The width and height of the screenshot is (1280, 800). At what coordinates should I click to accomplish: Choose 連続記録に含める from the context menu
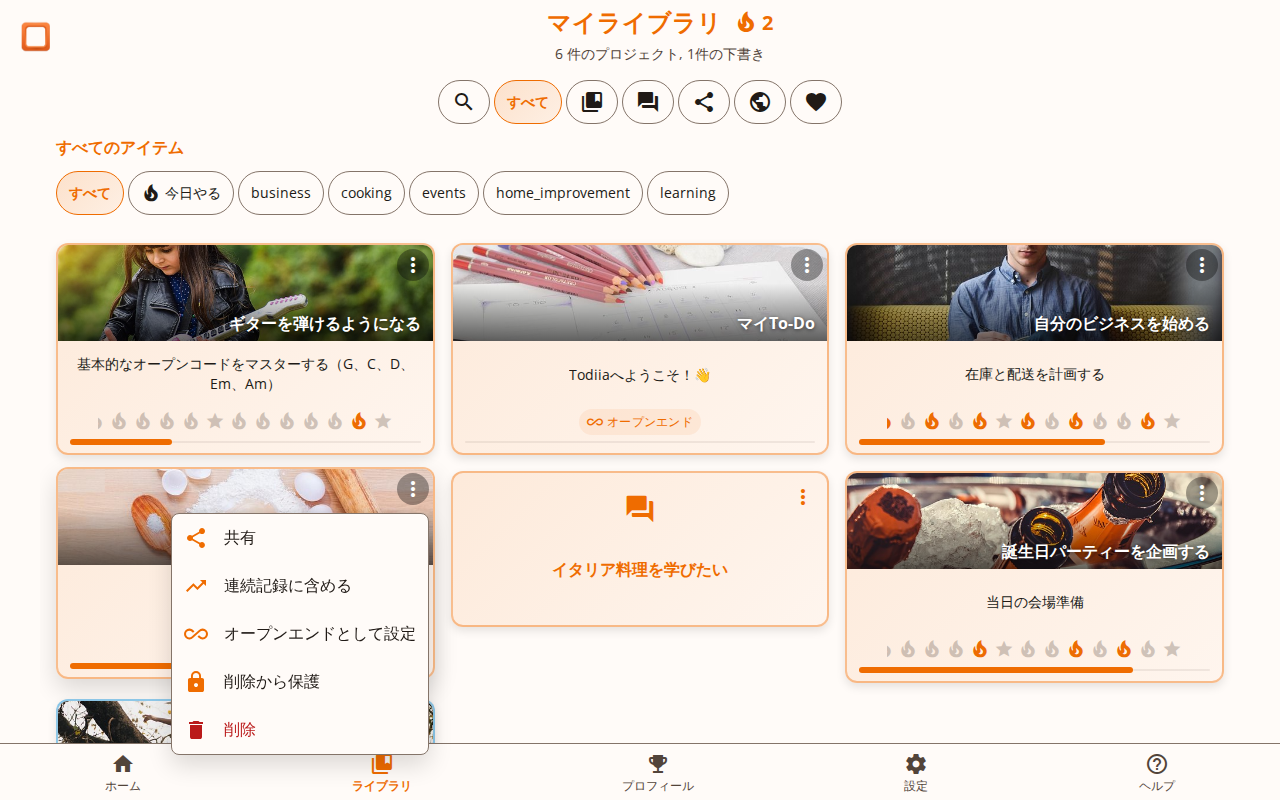(300, 586)
